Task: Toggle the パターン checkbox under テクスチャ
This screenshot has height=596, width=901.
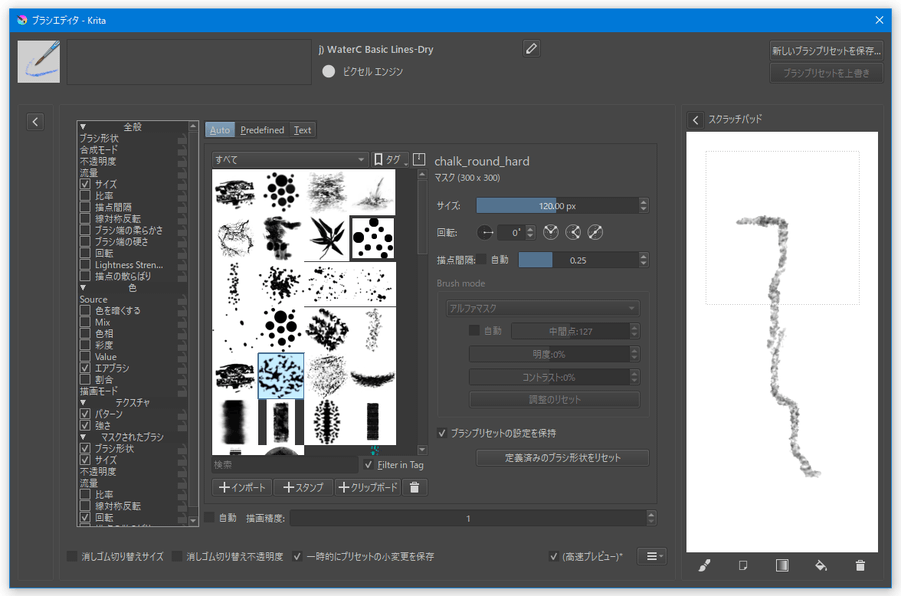Action: pos(85,414)
